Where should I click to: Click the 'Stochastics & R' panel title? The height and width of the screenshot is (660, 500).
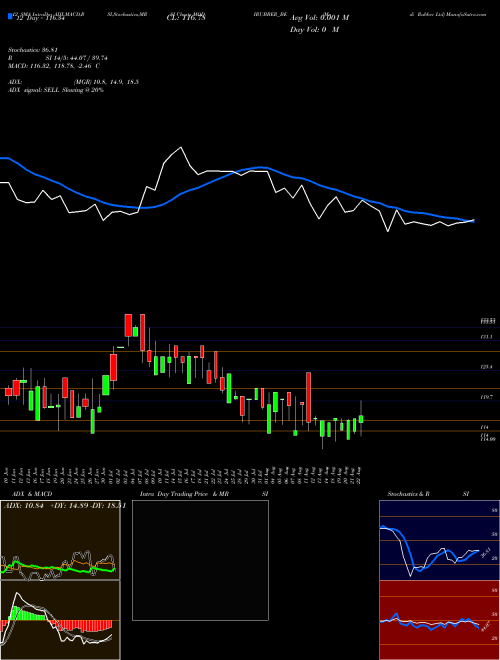409,494
